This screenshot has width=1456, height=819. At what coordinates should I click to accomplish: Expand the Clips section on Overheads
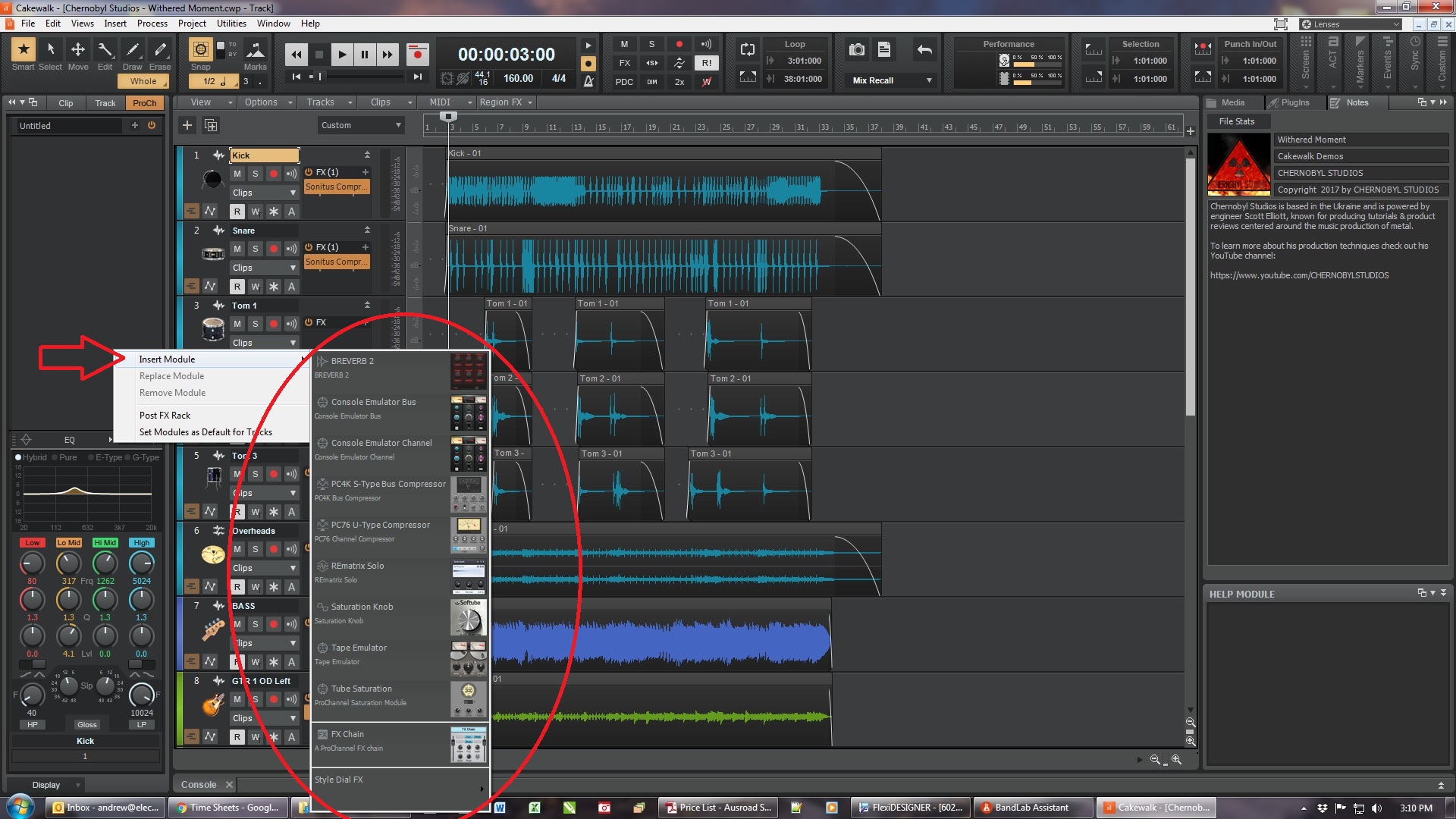[292, 568]
